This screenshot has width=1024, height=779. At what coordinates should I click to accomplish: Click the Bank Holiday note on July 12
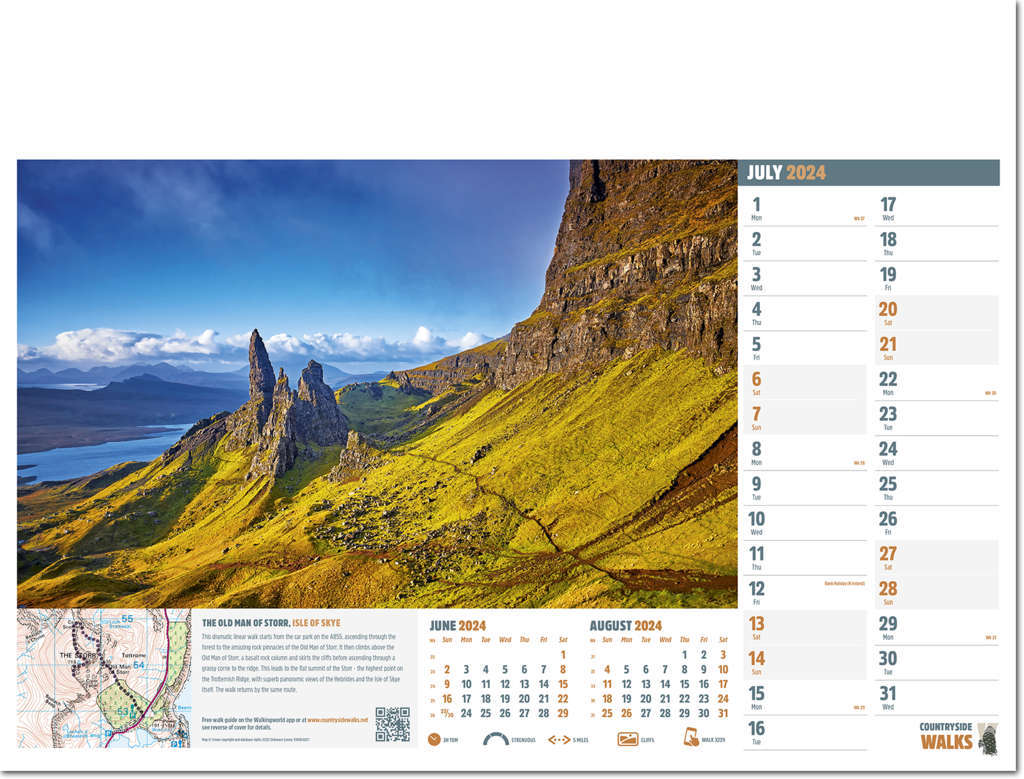(844, 583)
